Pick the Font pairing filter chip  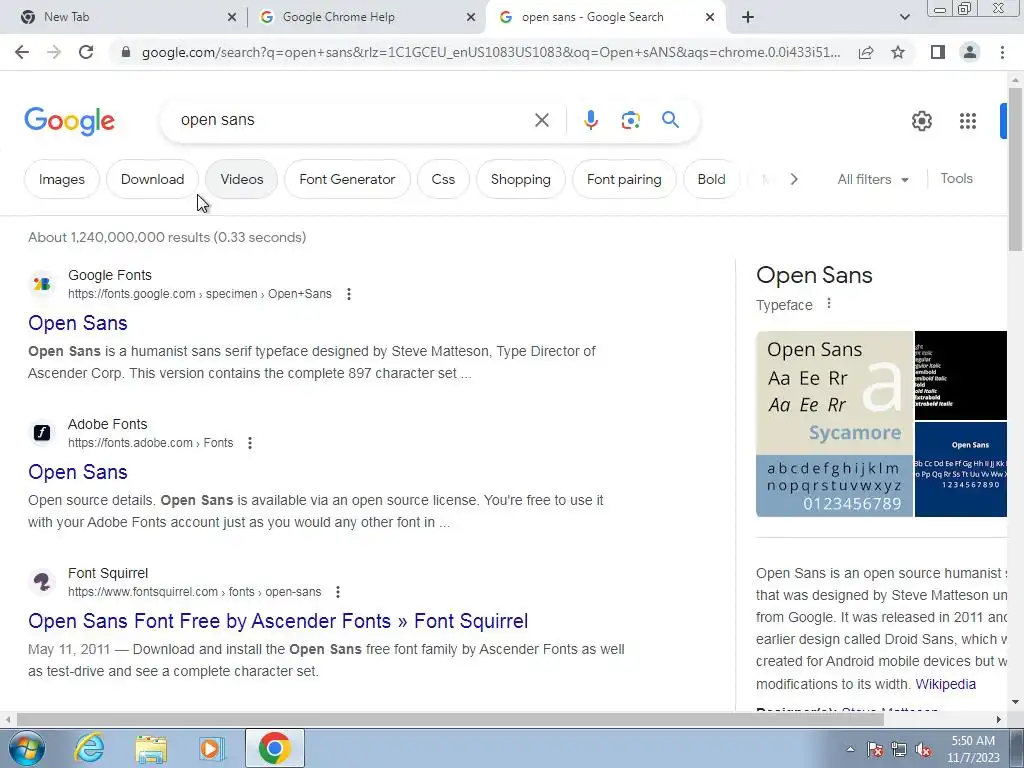[x=624, y=179]
